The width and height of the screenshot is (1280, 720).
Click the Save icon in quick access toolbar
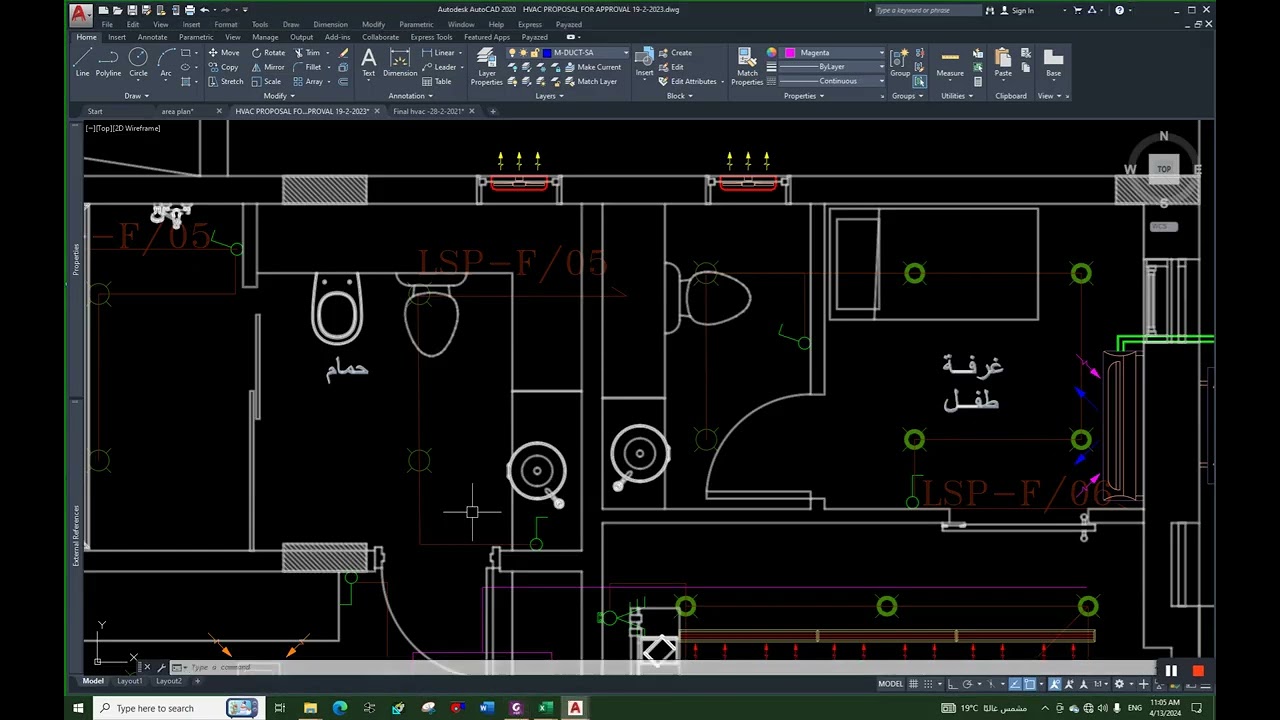click(131, 10)
